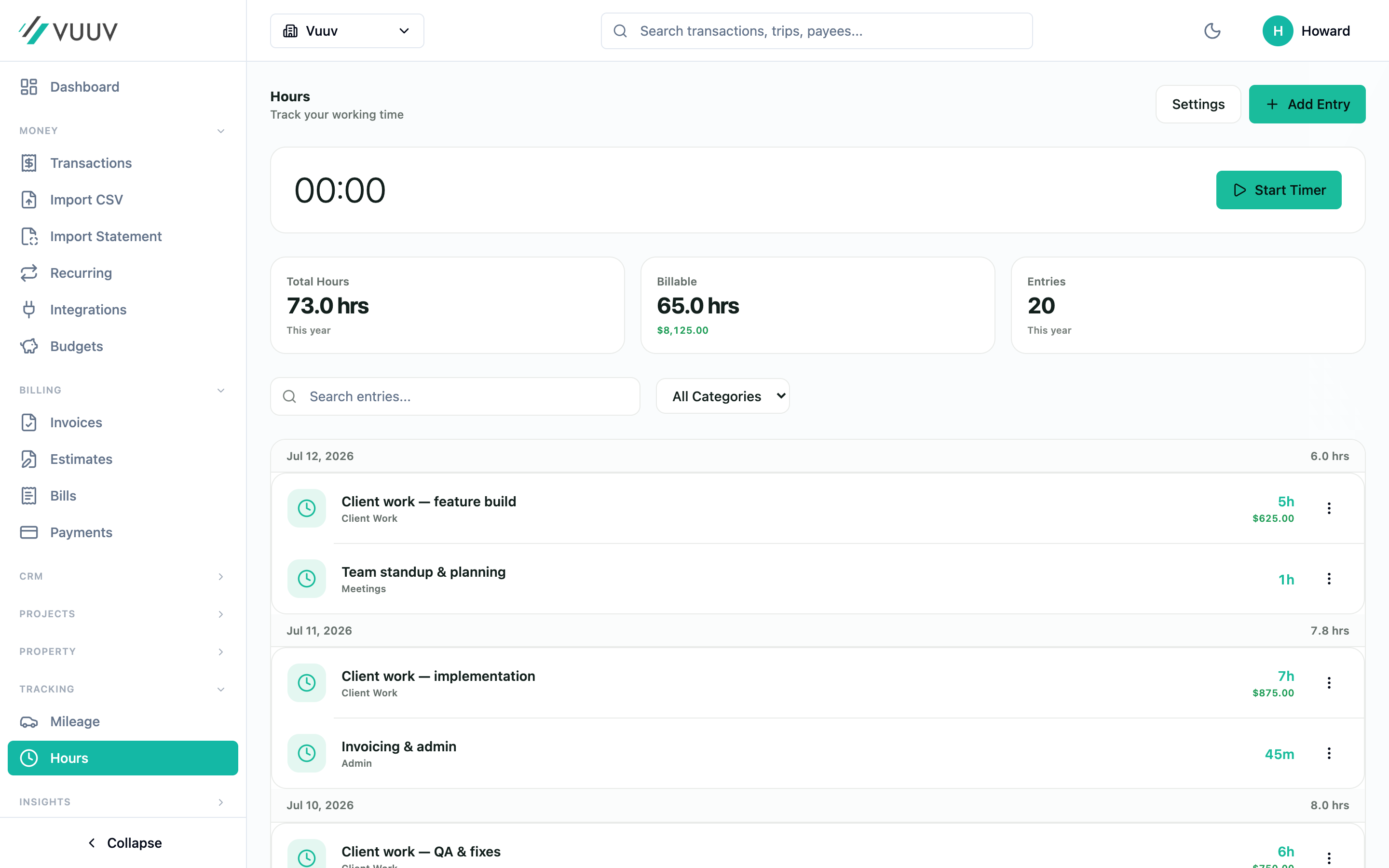
Task: Click clock icon for Team standup entry
Action: pos(307,579)
